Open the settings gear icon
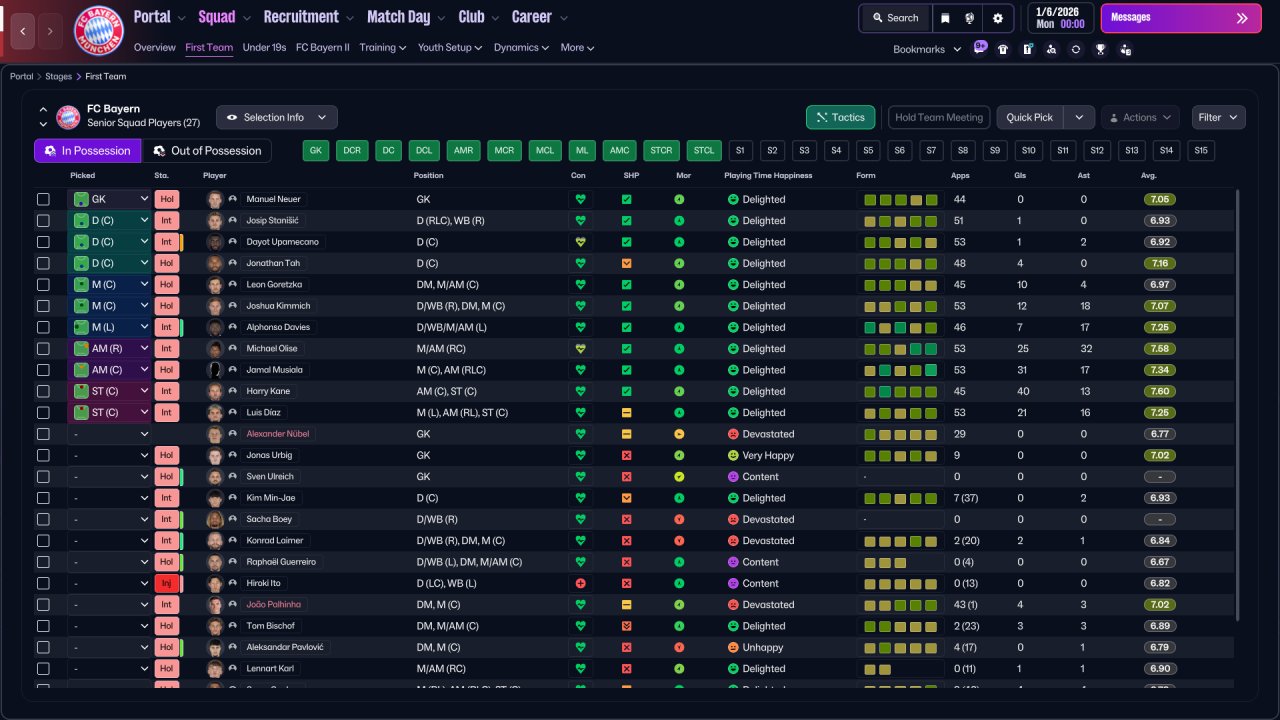 pyautogui.click(x=997, y=18)
